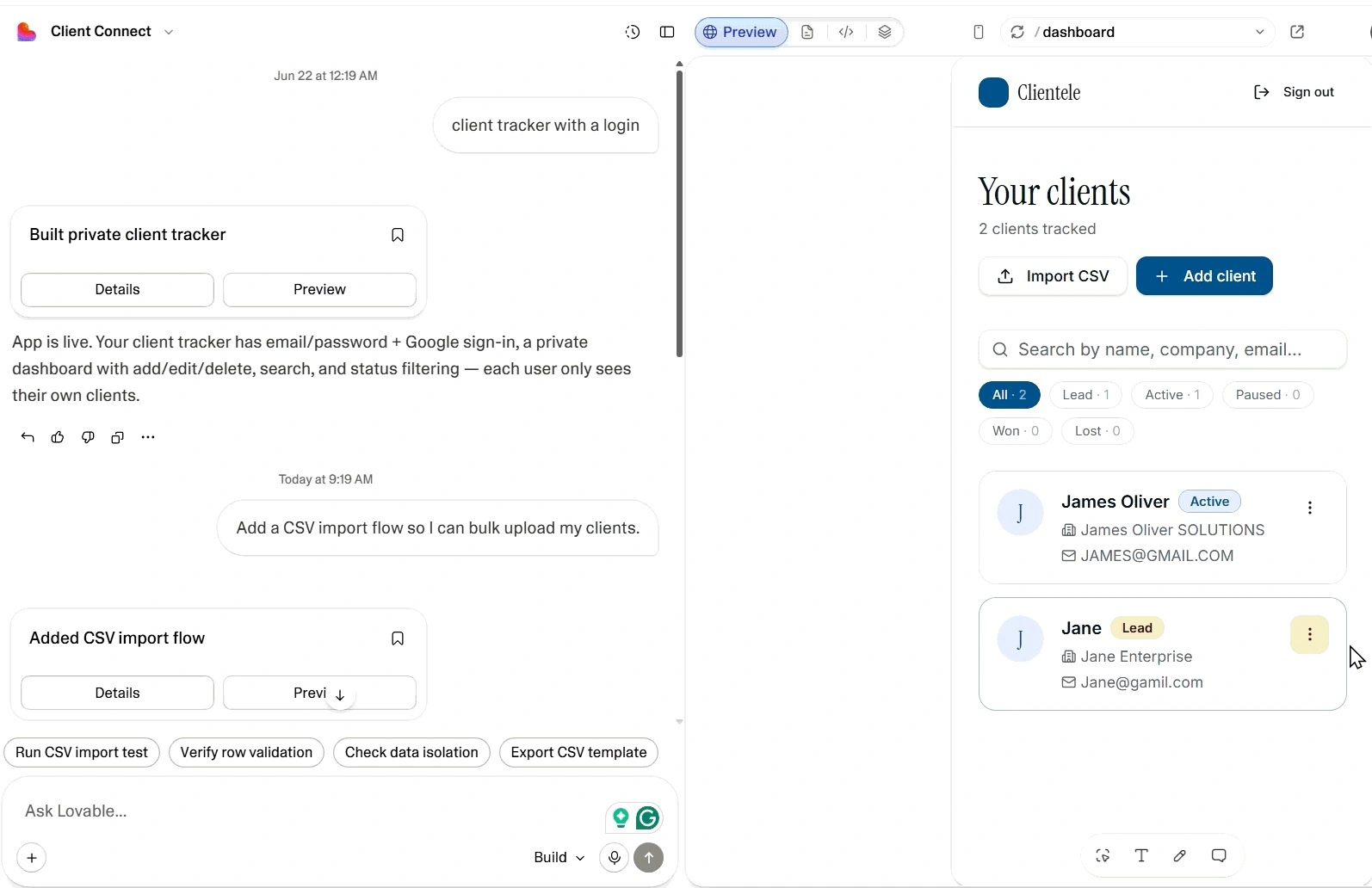The height and width of the screenshot is (888, 1372).
Task: Click the Active badge on James Oliver
Action: tap(1209, 502)
